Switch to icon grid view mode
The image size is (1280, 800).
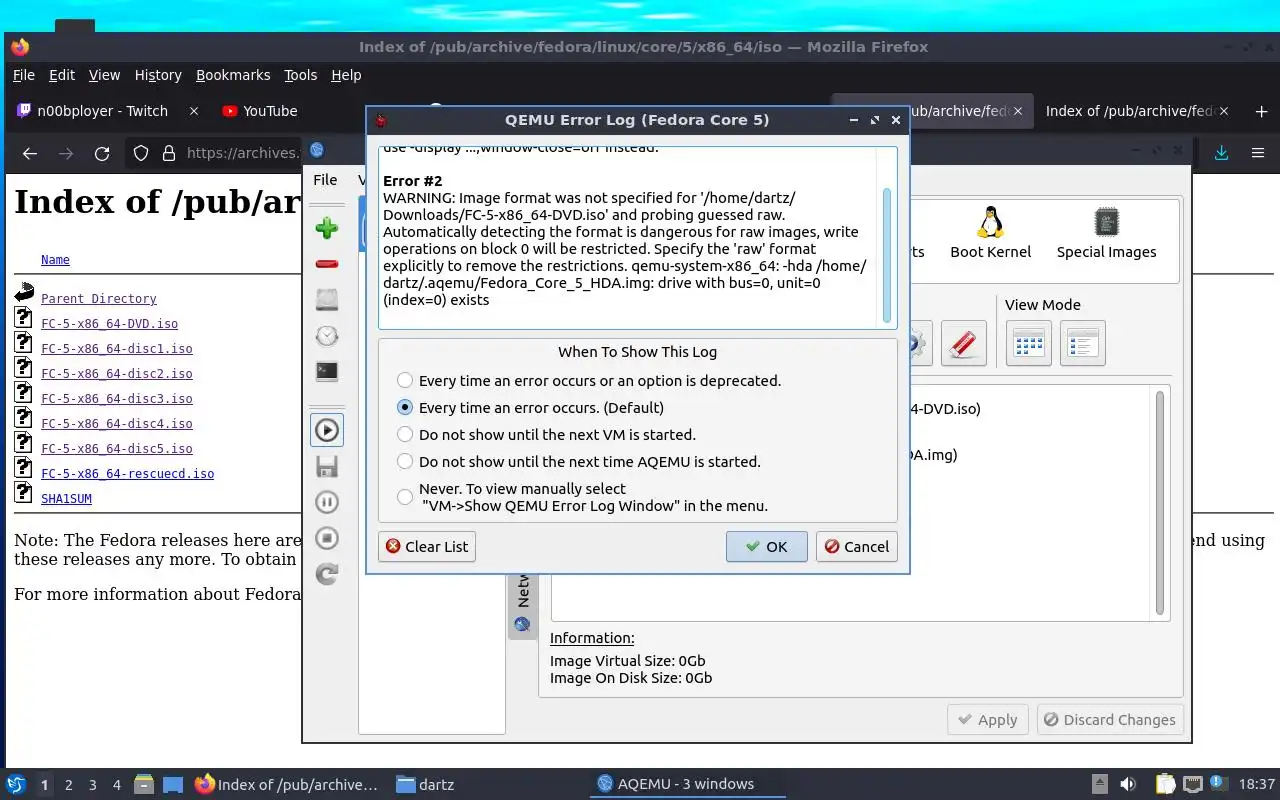pos(1029,343)
